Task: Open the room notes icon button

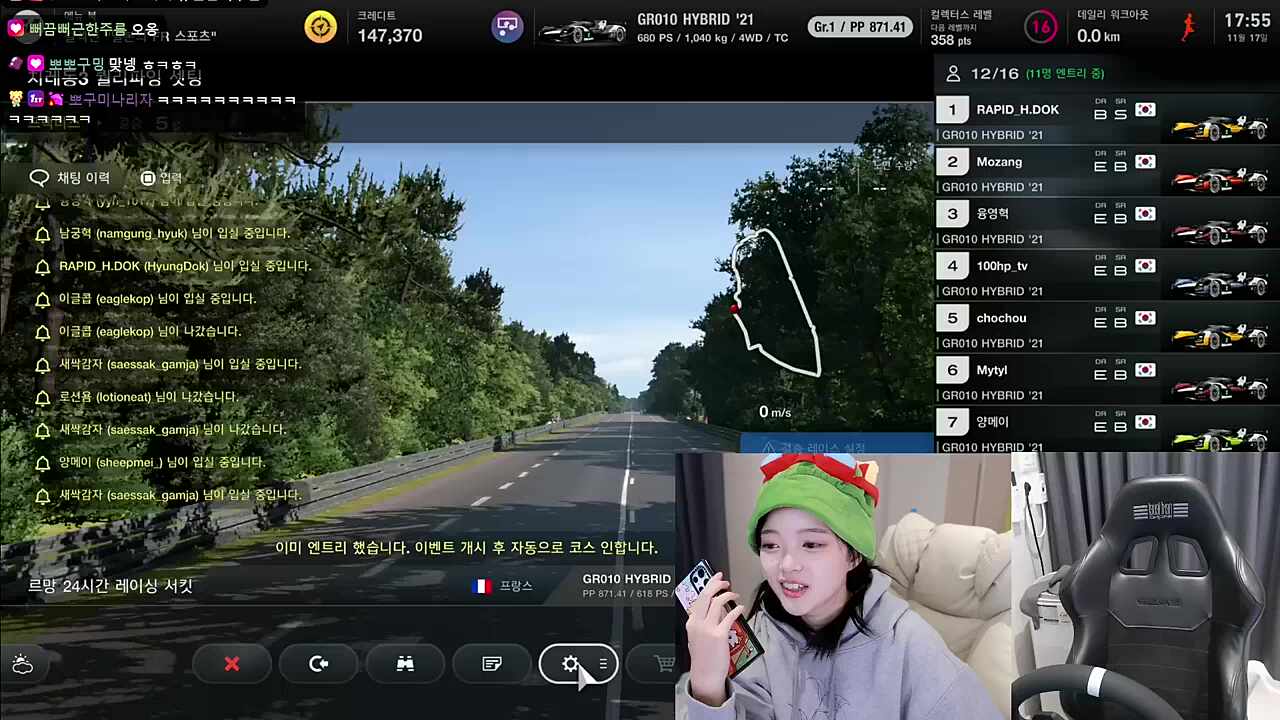Action: point(492,664)
